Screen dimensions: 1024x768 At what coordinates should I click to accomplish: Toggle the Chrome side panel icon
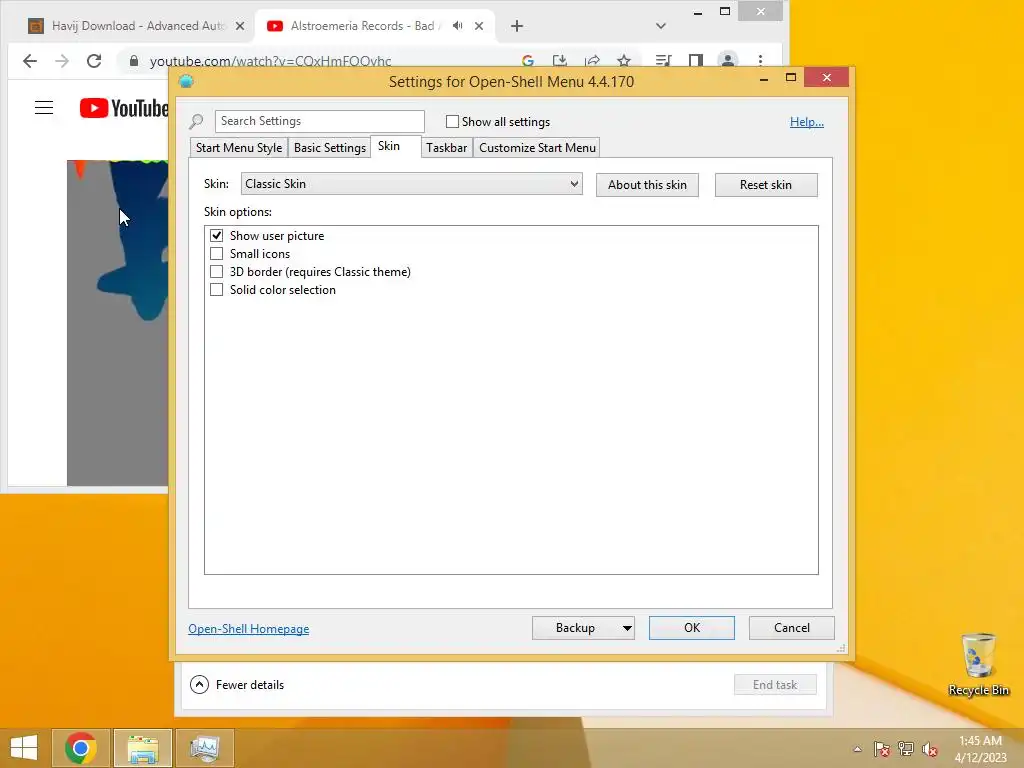[696, 61]
